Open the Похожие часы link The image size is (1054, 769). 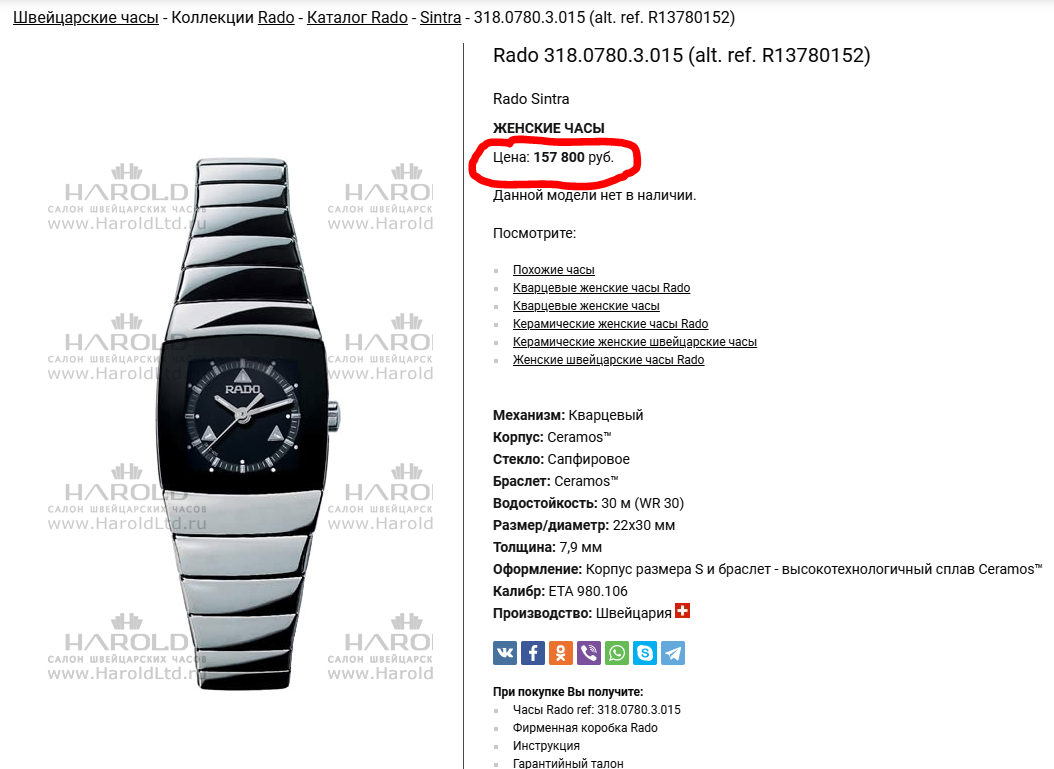554,270
